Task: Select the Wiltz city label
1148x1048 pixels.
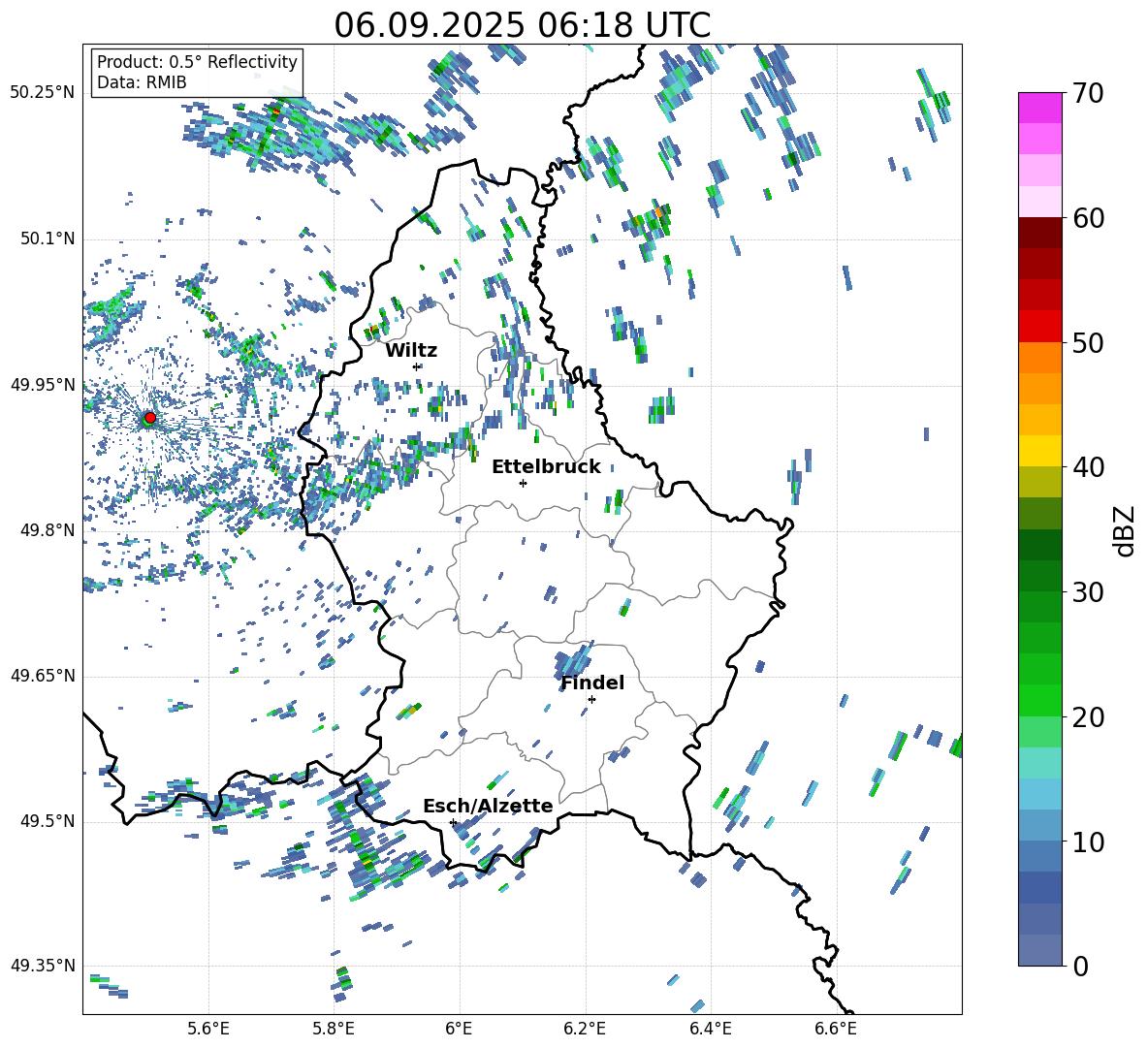Action: pos(411,351)
